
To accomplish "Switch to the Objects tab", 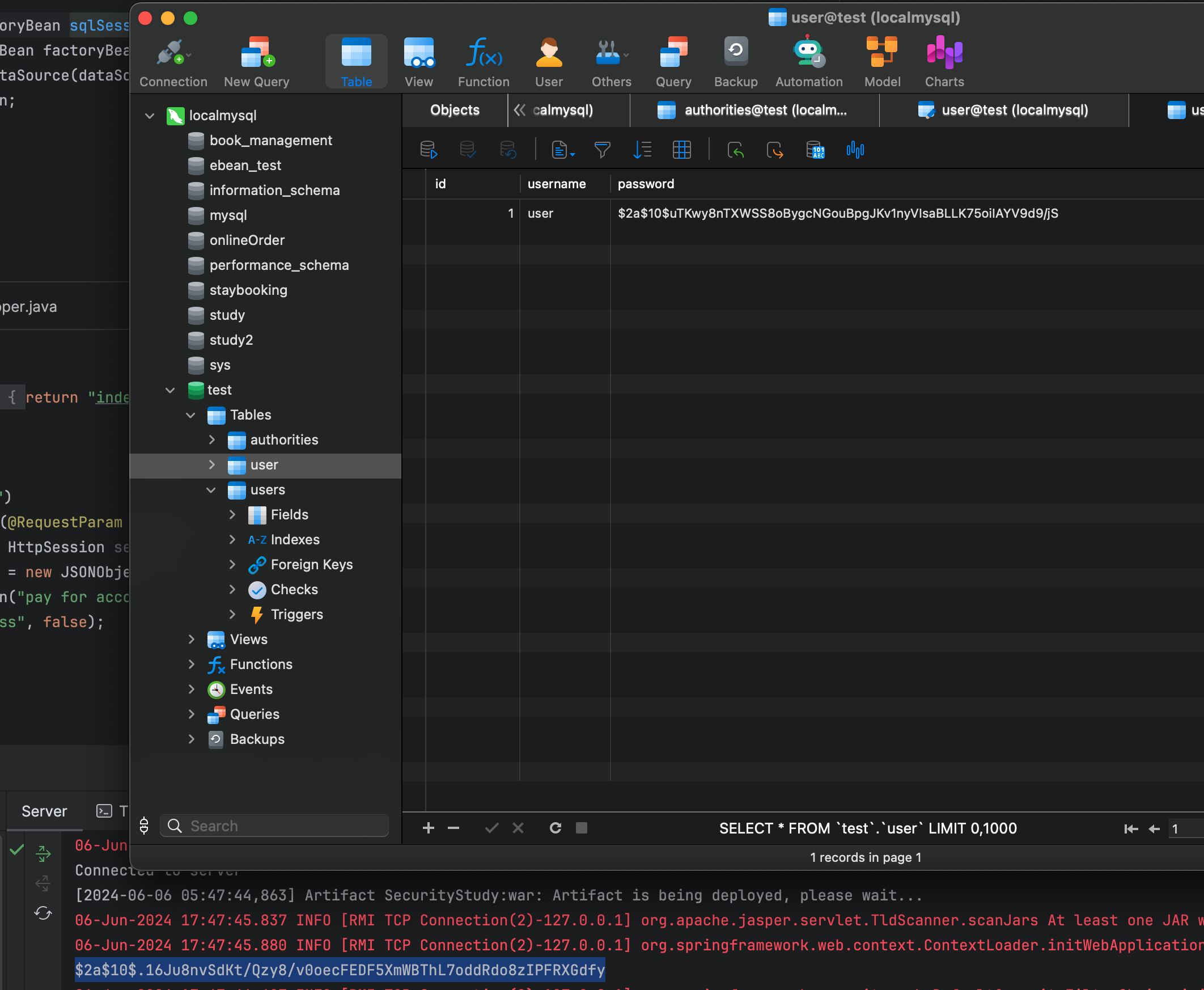I will (x=455, y=110).
